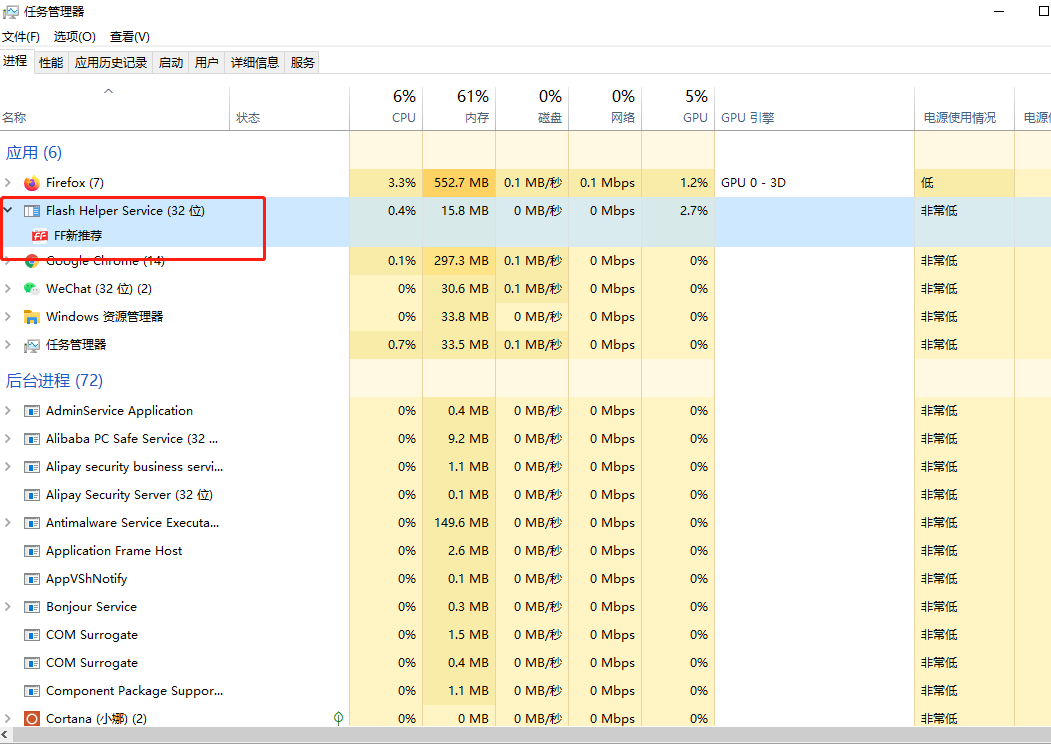
Task: Click the Alibaba PC Safe Service icon
Action: pyautogui.click(x=32, y=439)
